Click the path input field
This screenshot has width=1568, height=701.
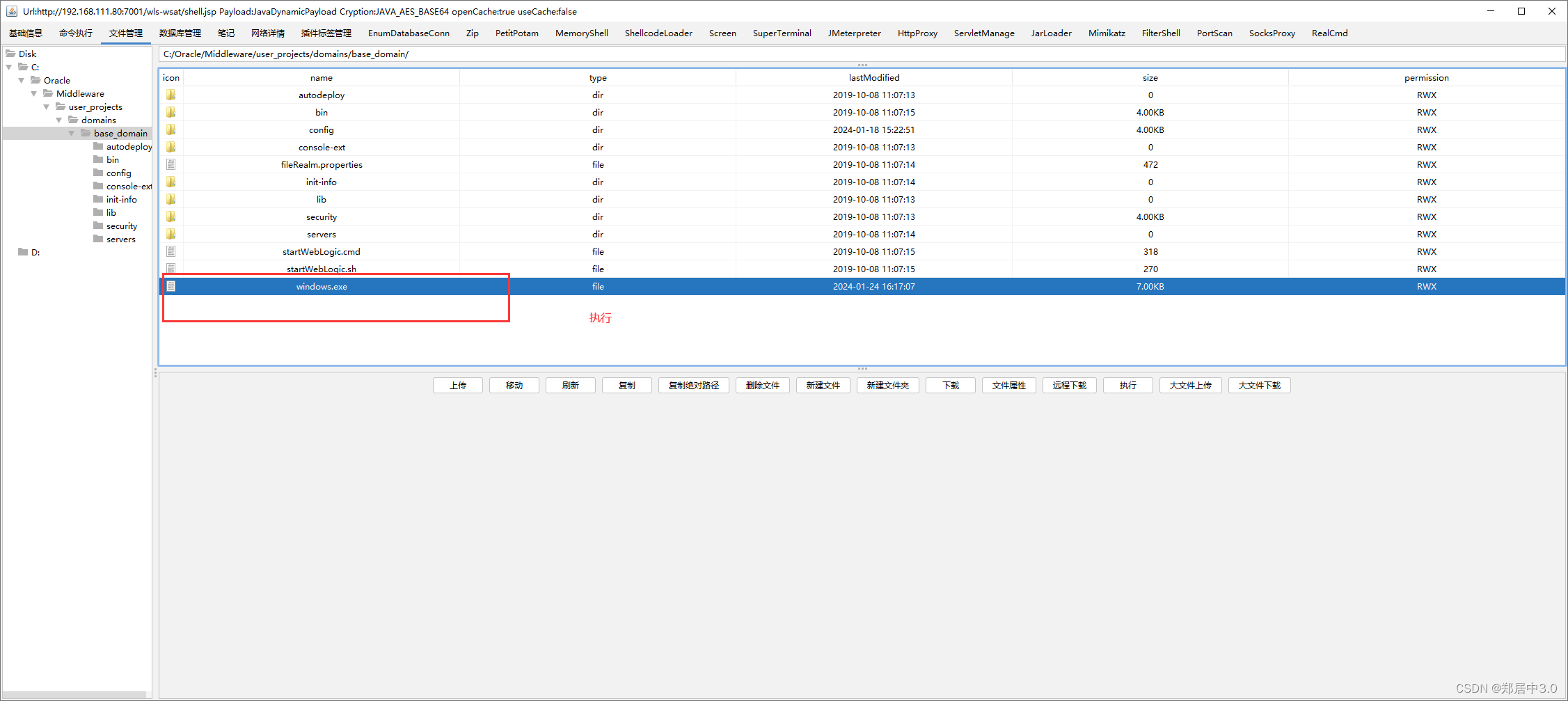[x=862, y=54]
